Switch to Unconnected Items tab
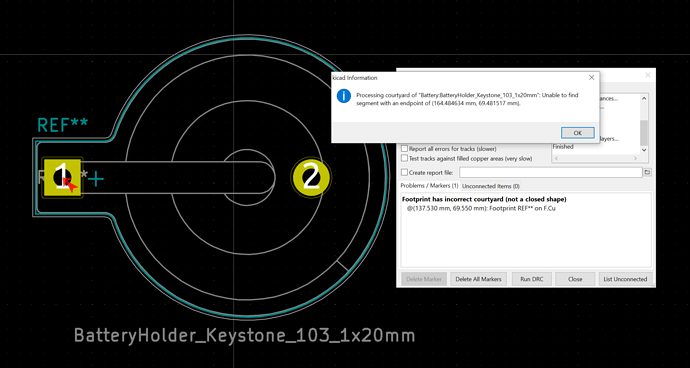 pos(490,186)
